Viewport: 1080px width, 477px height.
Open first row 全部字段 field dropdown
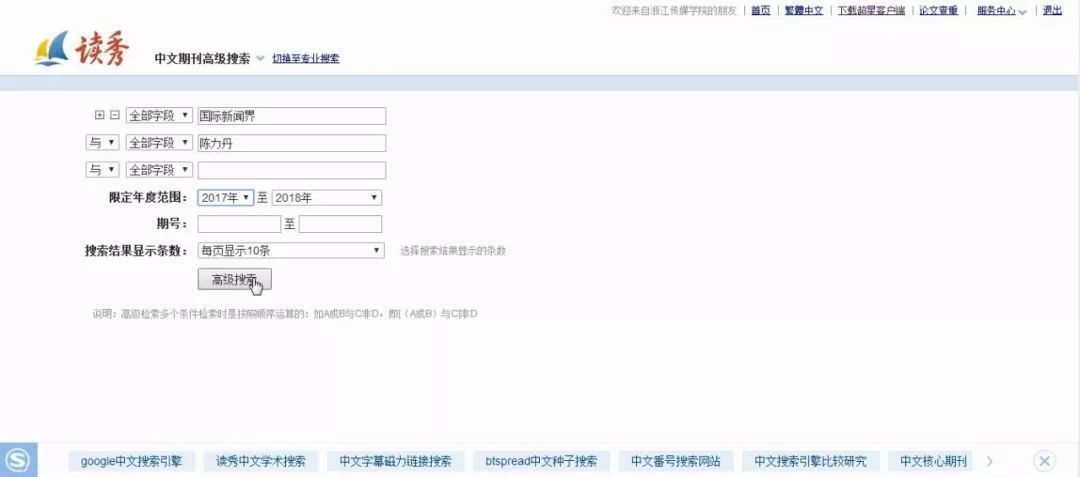[x=159, y=116]
